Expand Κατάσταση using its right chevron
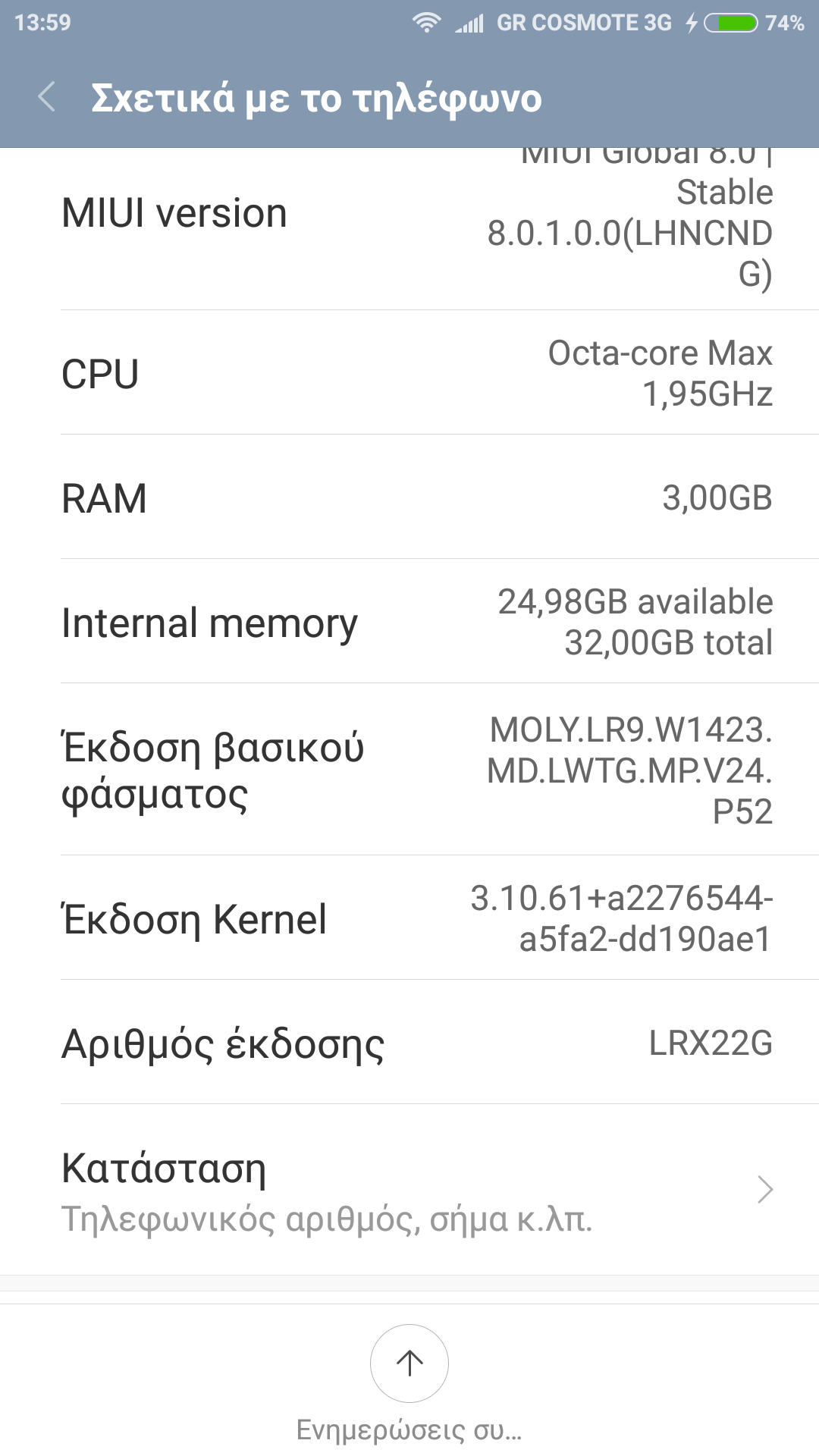The height and width of the screenshot is (1456, 819). point(764,1189)
